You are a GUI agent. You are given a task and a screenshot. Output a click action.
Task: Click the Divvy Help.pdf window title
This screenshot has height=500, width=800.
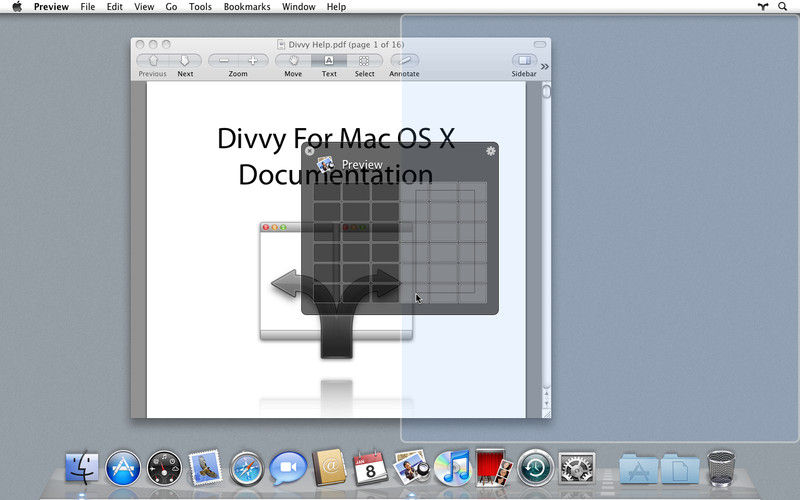[x=346, y=44]
